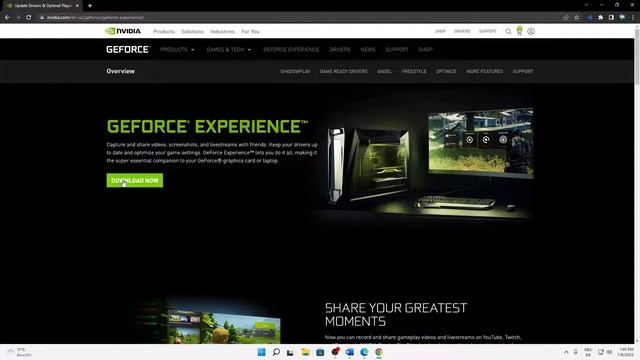Click the NVIDIA logo in the header

[x=123, y=31]
